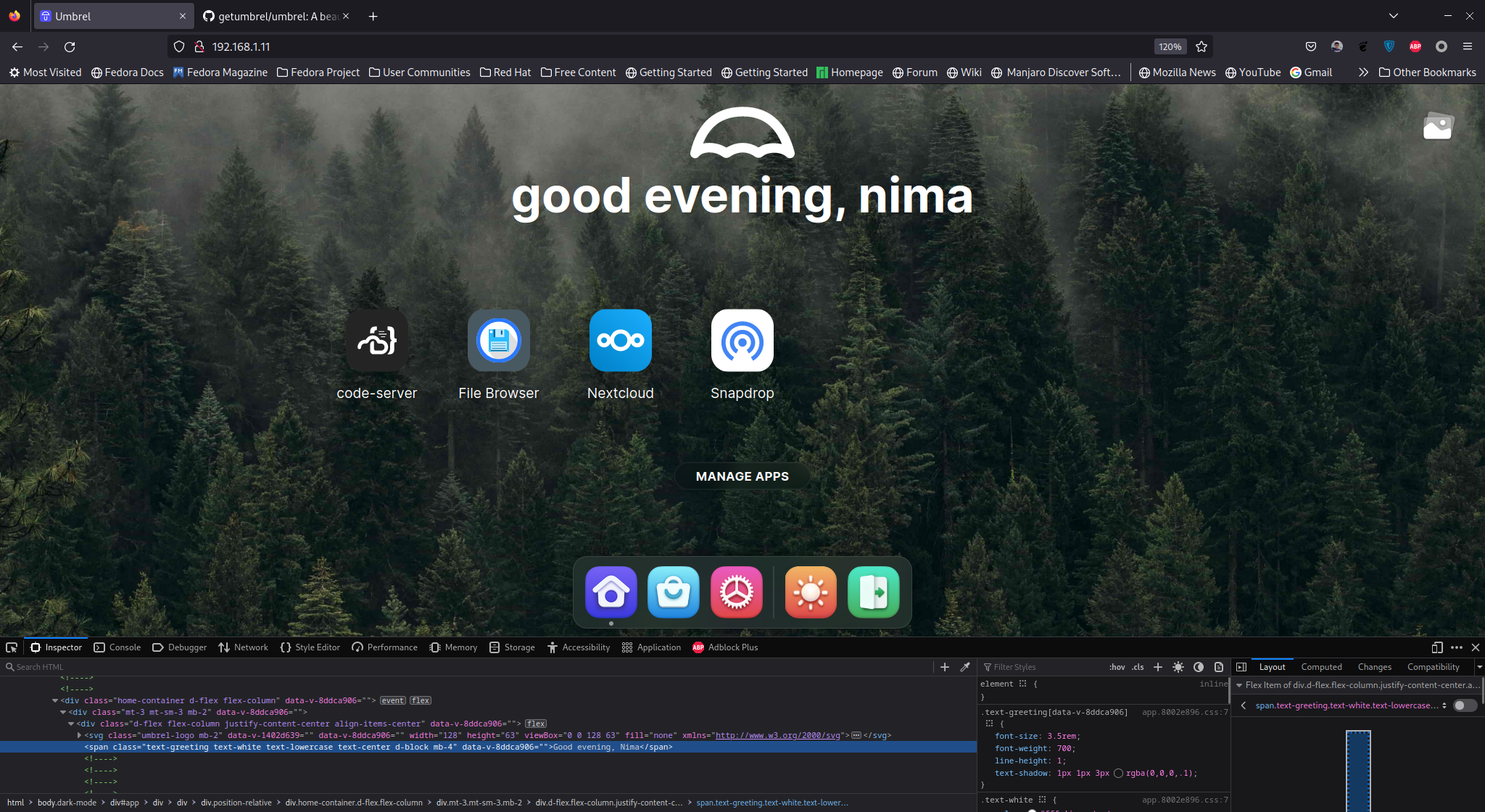Expand the svg umbrel-logo node

79,735
